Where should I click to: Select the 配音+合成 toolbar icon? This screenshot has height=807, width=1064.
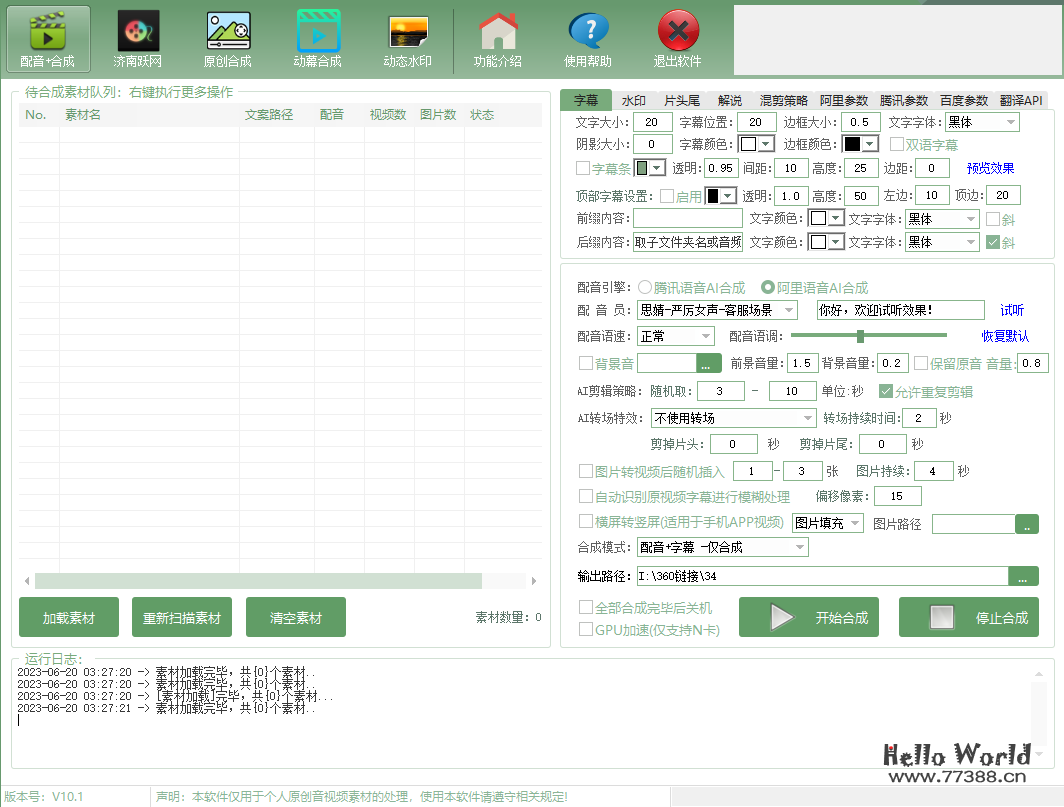[47, 38]
